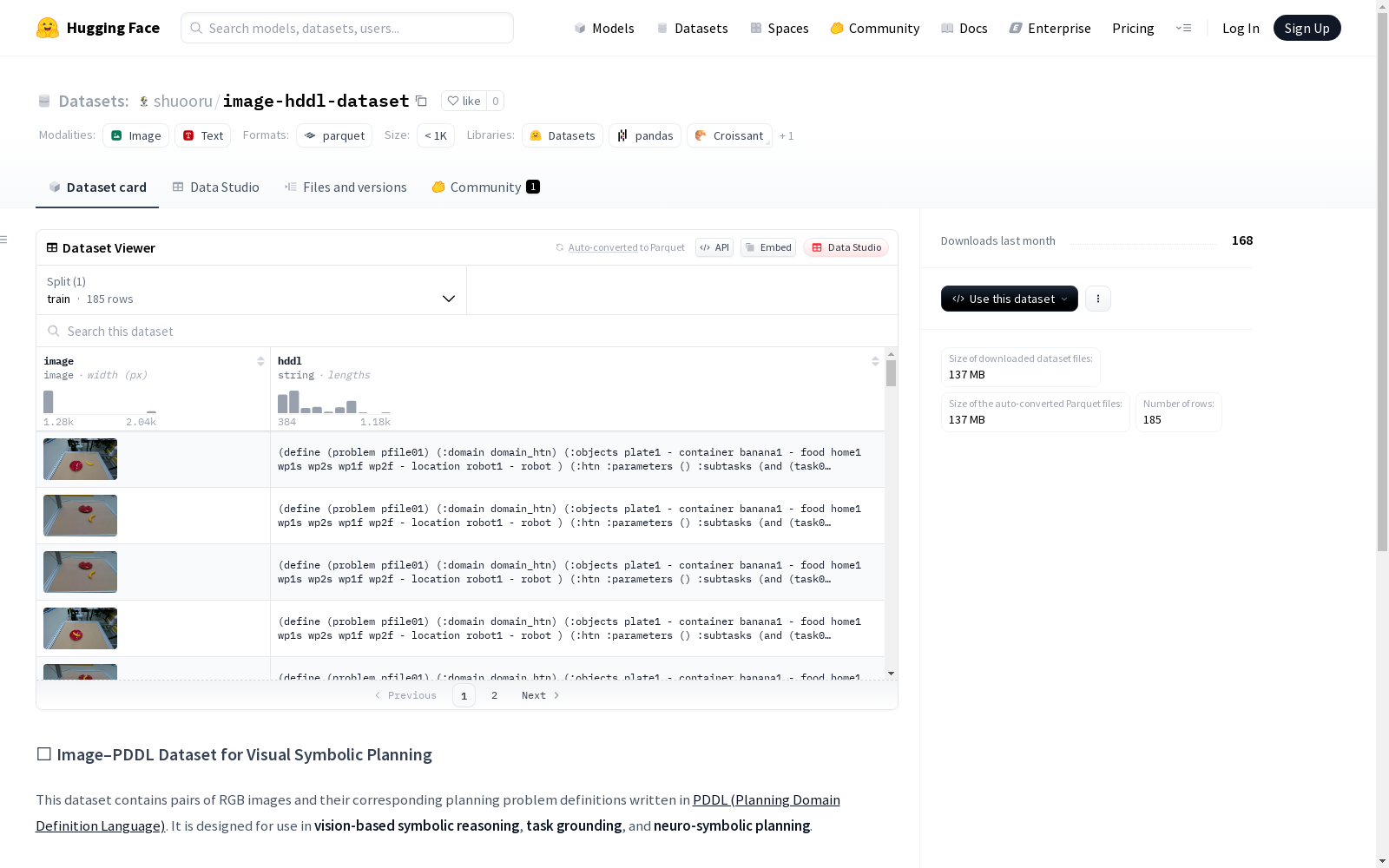Like the dataset with the heart button
This screenshot has width=1389, height=868.
point(464,101)
